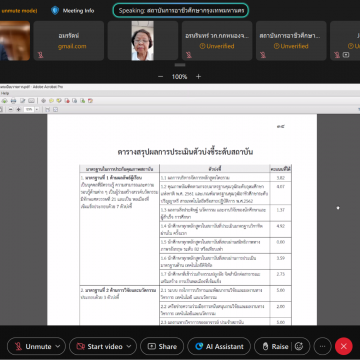Click the score 3.82 cell
The image size is (360, 360).
[x=281, y=178]
